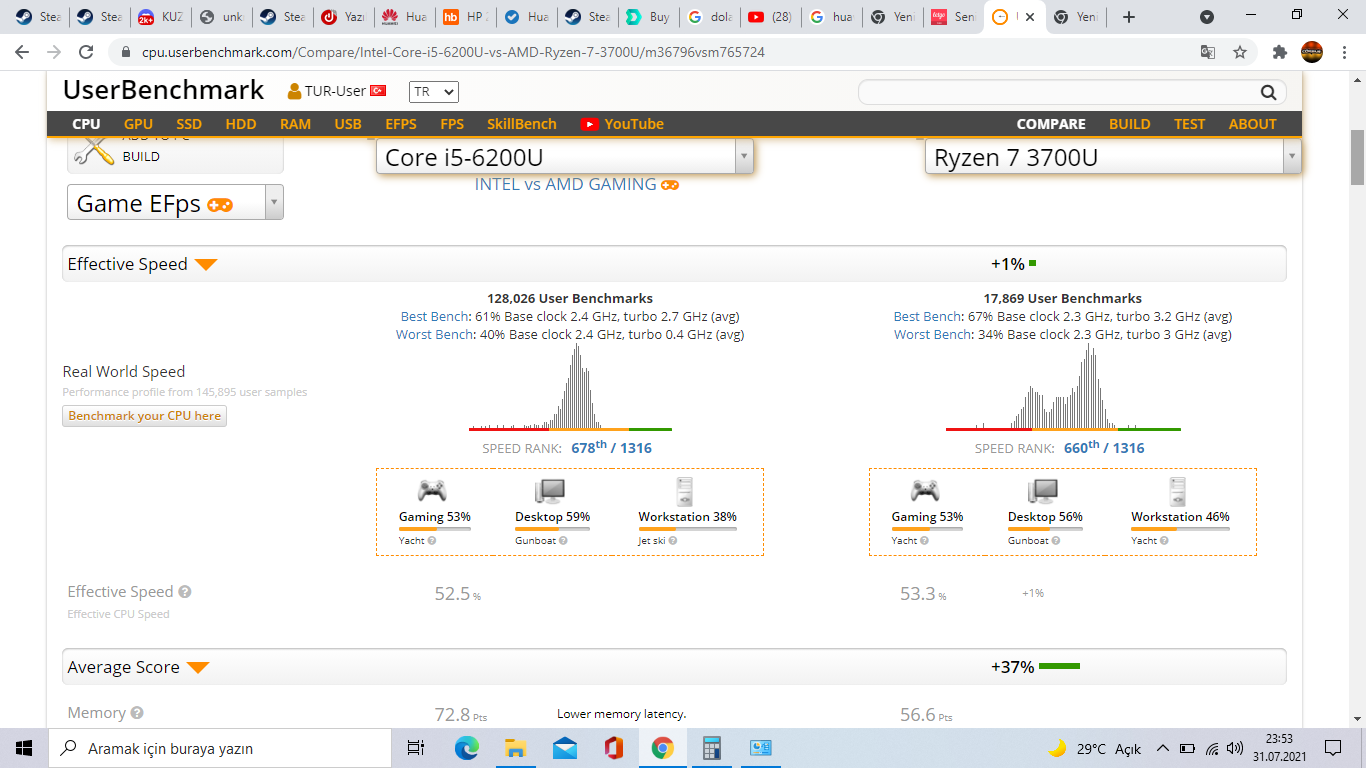Click the volume icon in the system tray
This screenshot has width=1366, height=768.
click(1235, 748)
